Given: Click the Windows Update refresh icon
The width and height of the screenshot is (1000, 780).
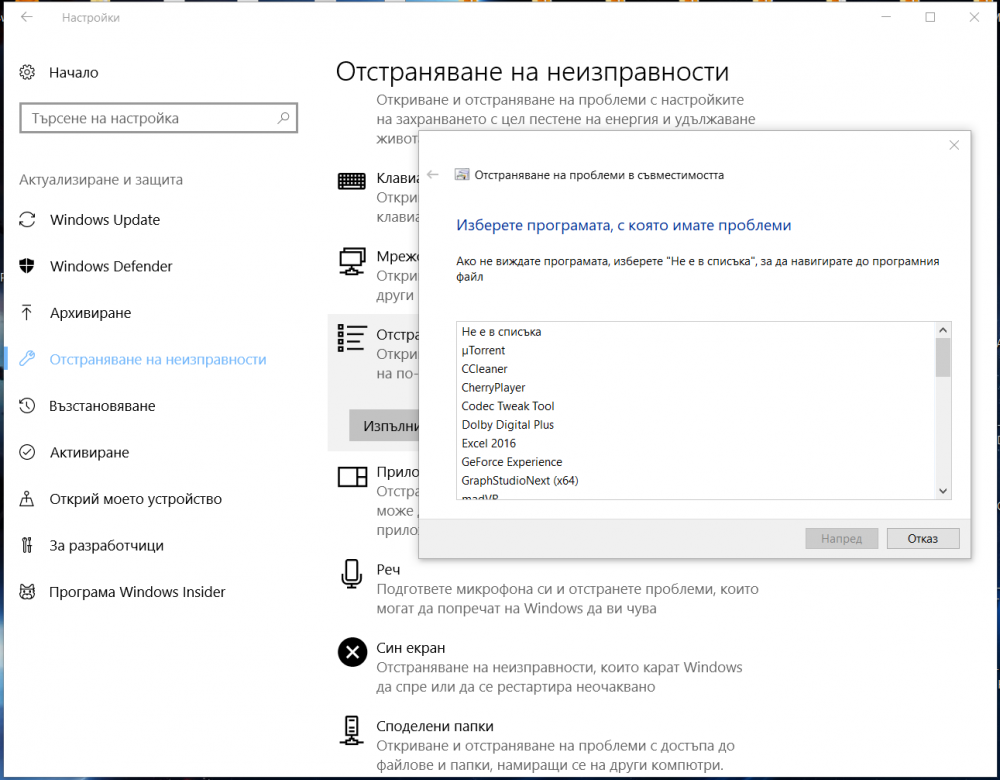Looking at the screenshot, I should click(x=27, y=219).
